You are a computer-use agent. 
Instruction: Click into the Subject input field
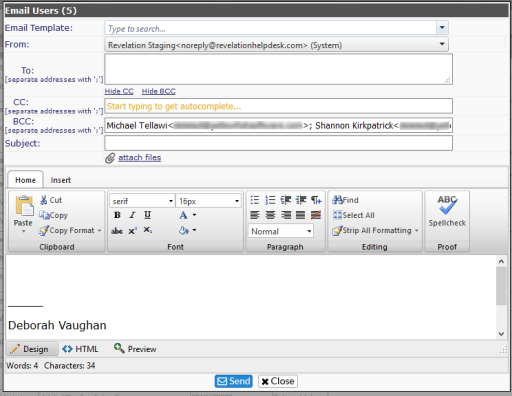278,143
